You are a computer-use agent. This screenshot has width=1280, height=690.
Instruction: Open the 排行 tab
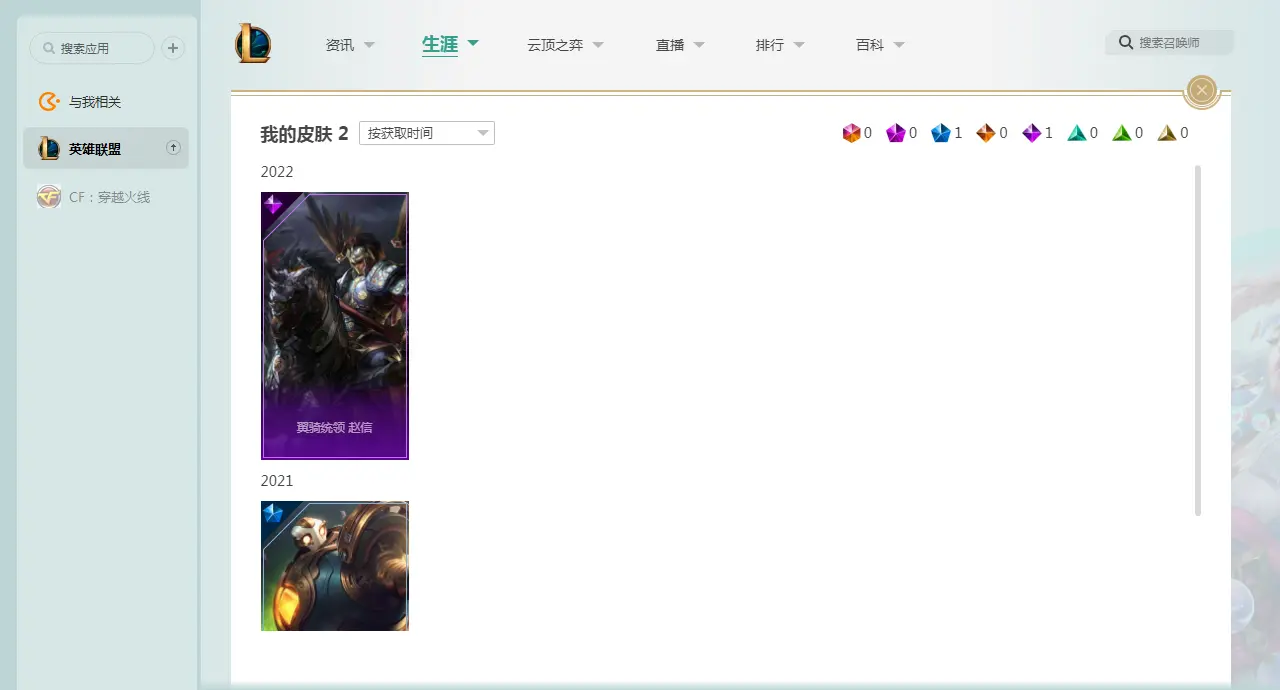tap(770, 45)
